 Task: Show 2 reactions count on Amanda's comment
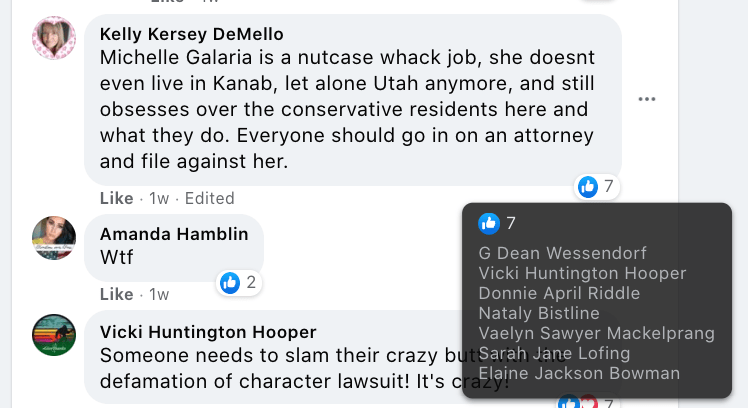point(250,283)
